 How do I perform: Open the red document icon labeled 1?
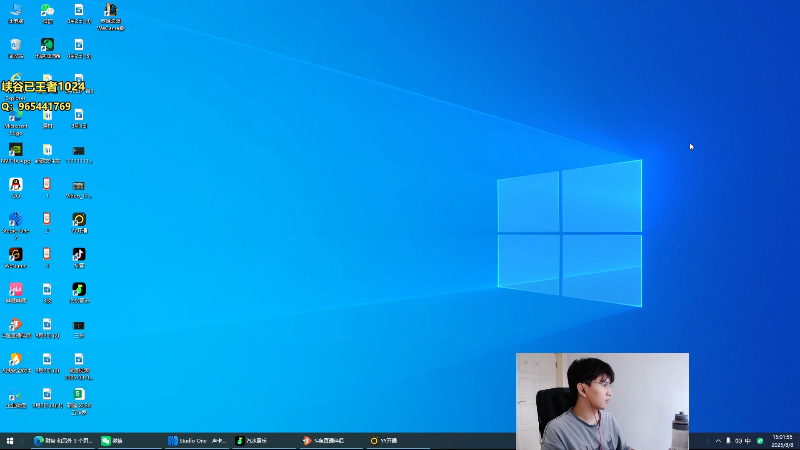pyautogui.click(x=47, y=188)
